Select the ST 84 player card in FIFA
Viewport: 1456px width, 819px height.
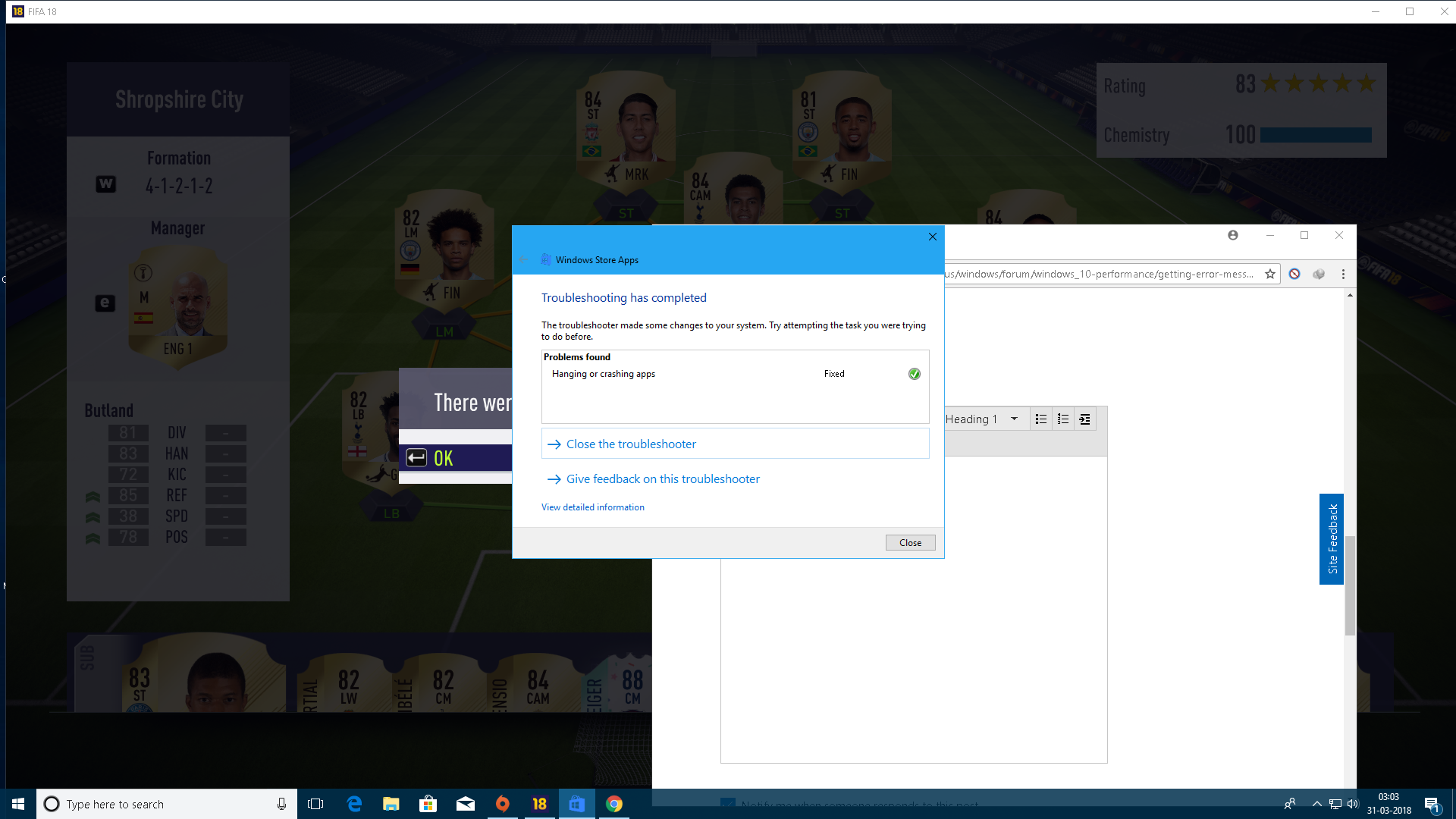point(626,129)
